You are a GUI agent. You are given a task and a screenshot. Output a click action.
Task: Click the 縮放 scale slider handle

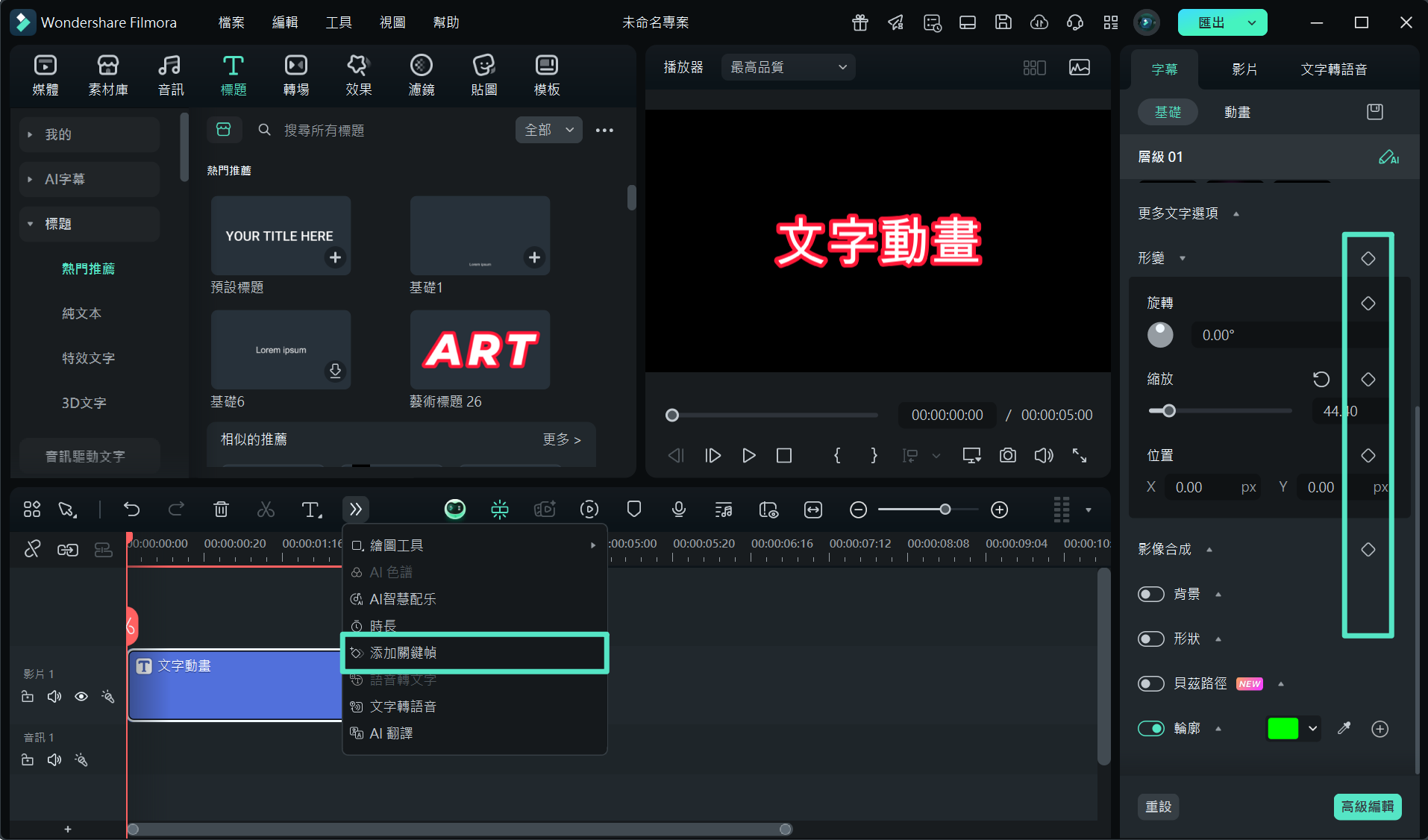(x=1169, y=411)
